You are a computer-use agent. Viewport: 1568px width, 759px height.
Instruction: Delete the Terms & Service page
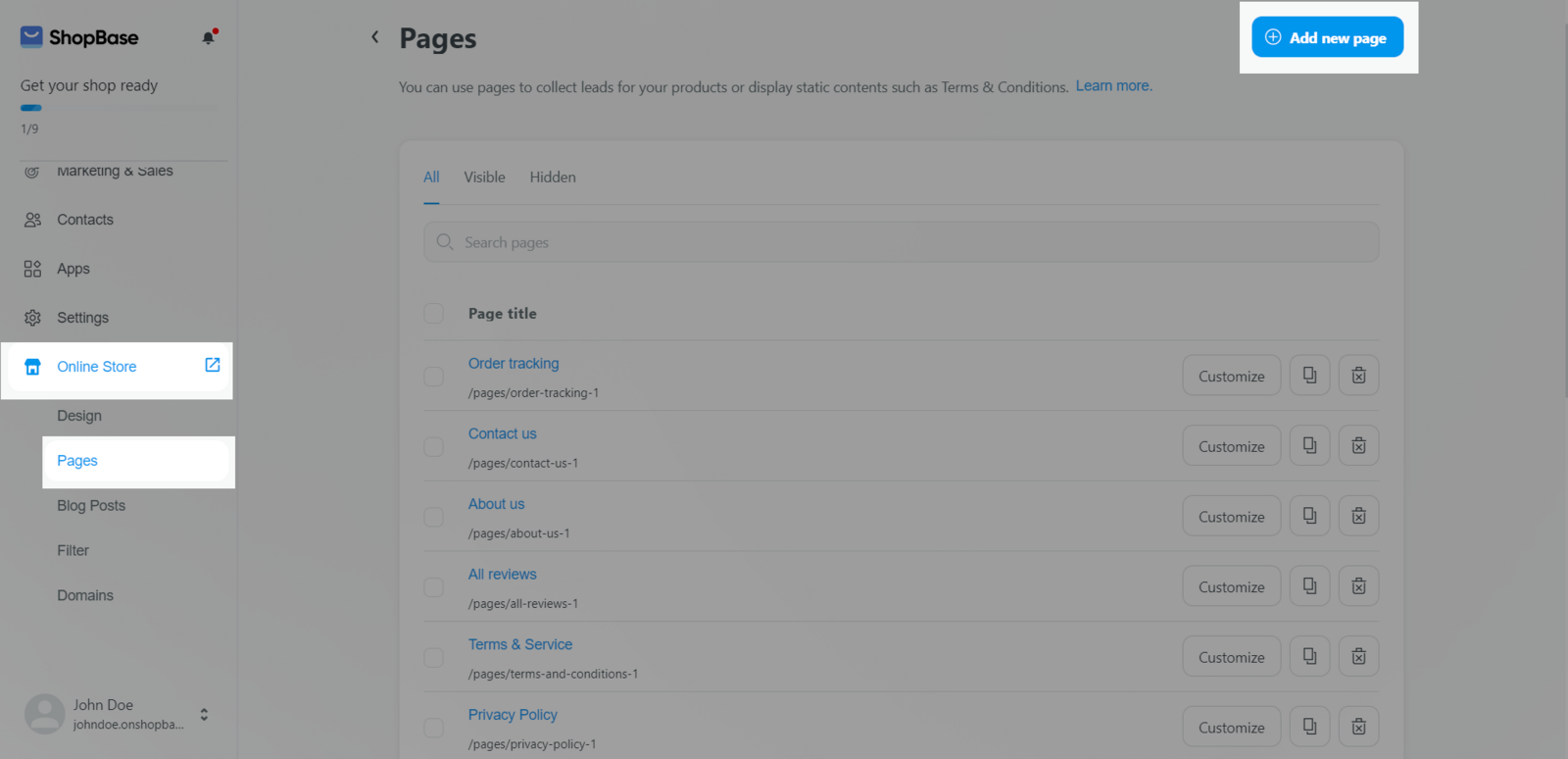(x=1358, y=657)
